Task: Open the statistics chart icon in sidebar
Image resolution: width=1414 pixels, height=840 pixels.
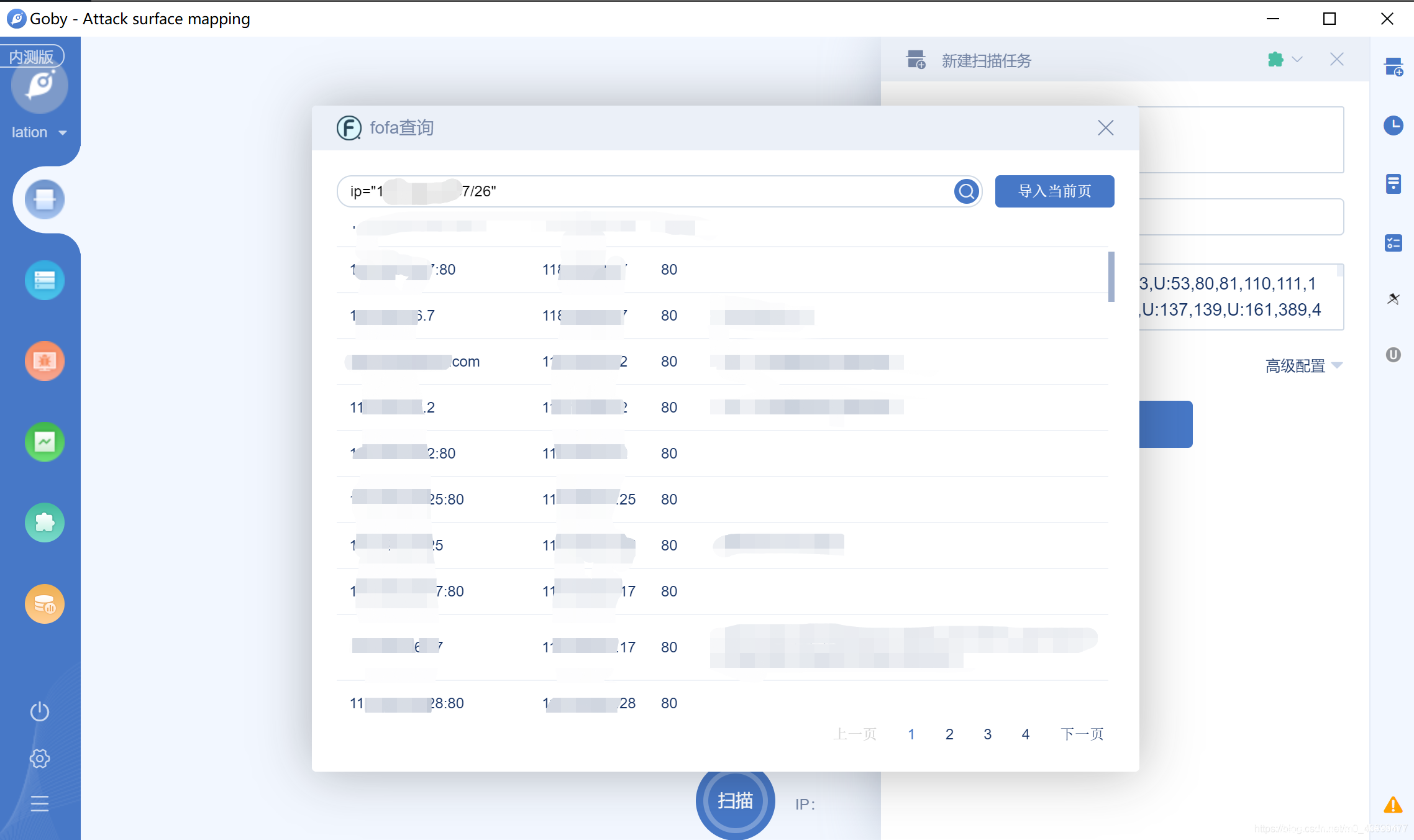Action: click(x=44, y=442)
